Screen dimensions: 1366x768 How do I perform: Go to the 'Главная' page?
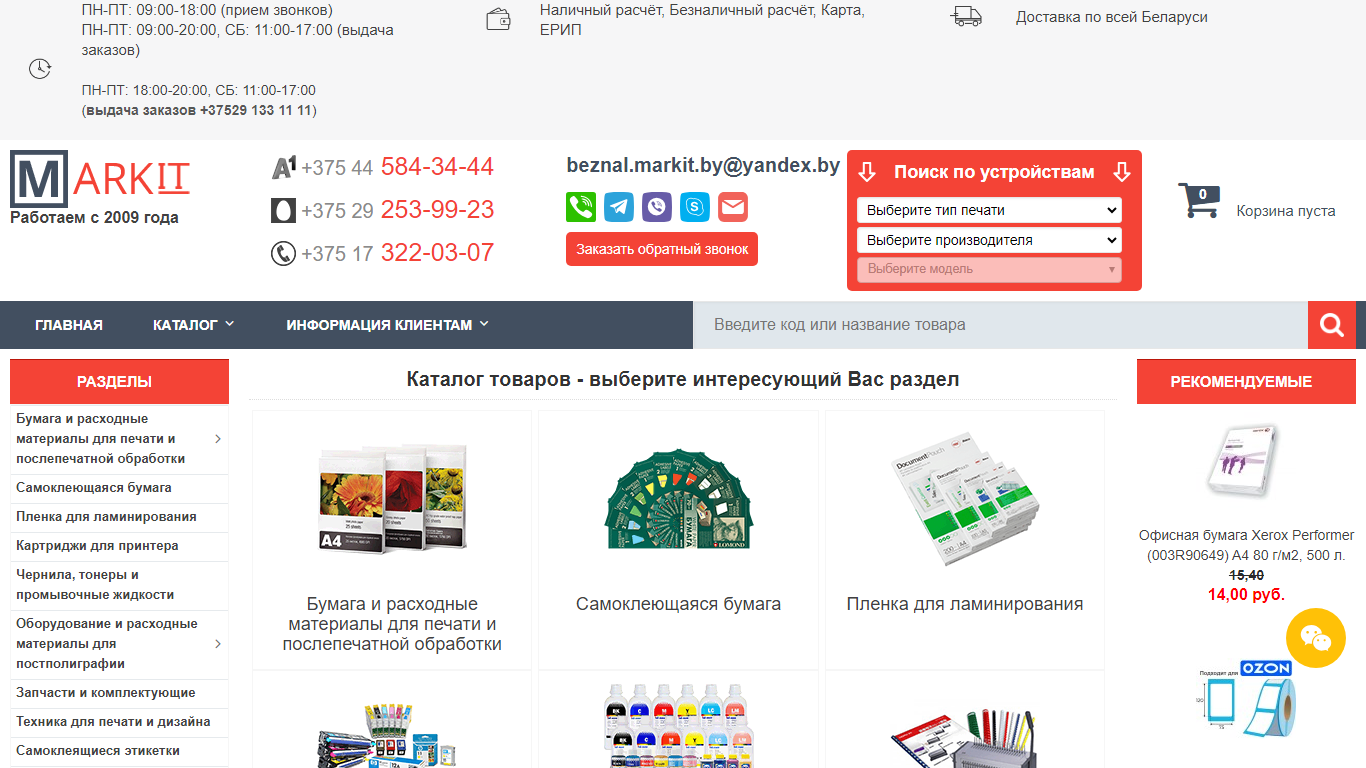pos(69,325)
